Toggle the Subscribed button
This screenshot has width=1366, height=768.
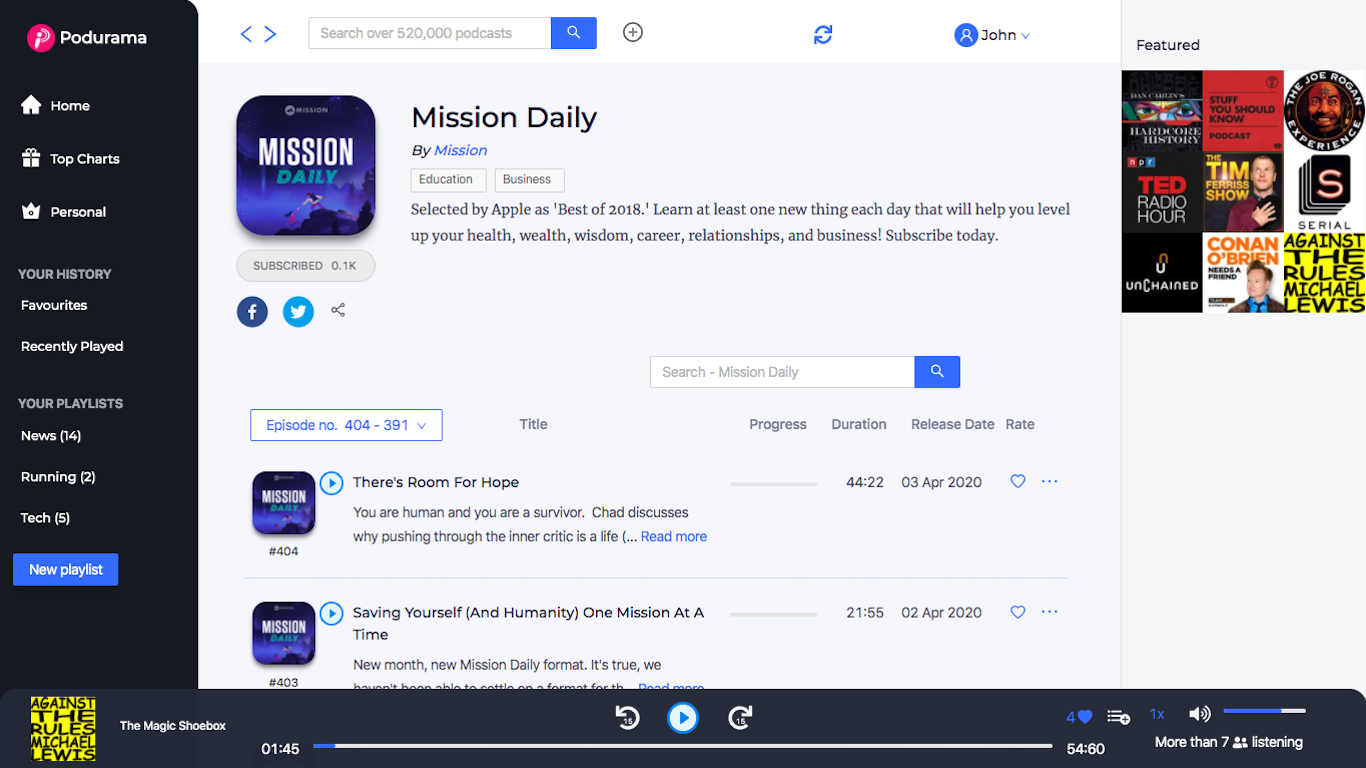pyautogui.click(x=306, y=266)
